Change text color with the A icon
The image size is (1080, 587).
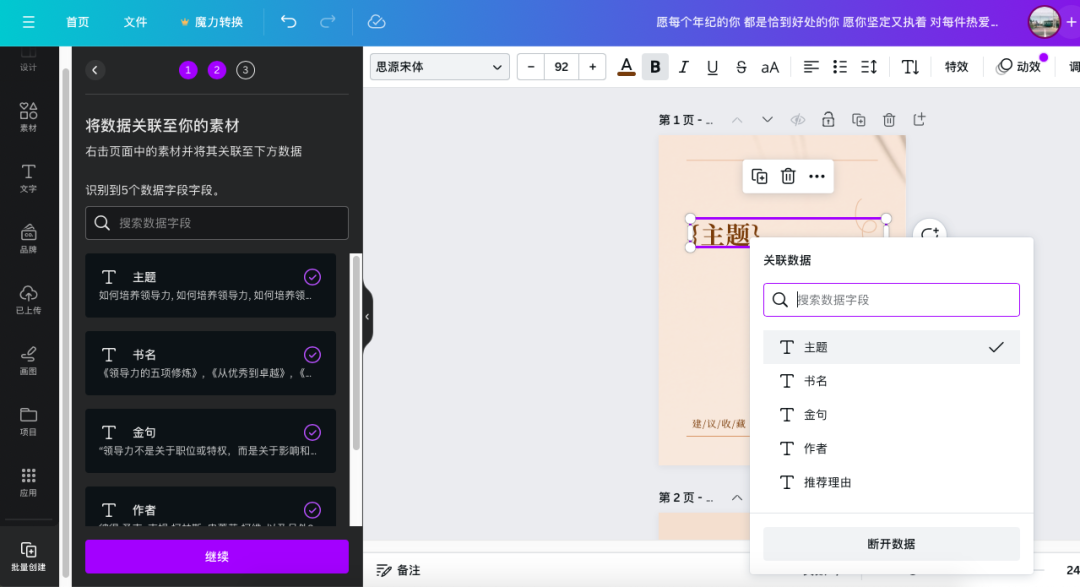626,67
